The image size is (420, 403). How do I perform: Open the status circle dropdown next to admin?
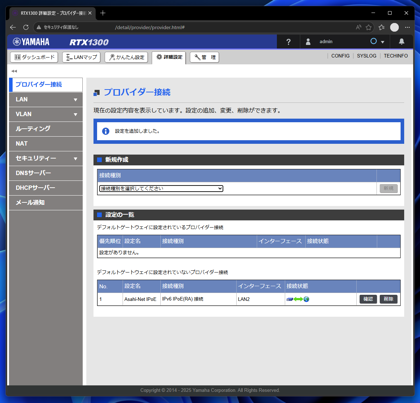[x=377, y=41]
